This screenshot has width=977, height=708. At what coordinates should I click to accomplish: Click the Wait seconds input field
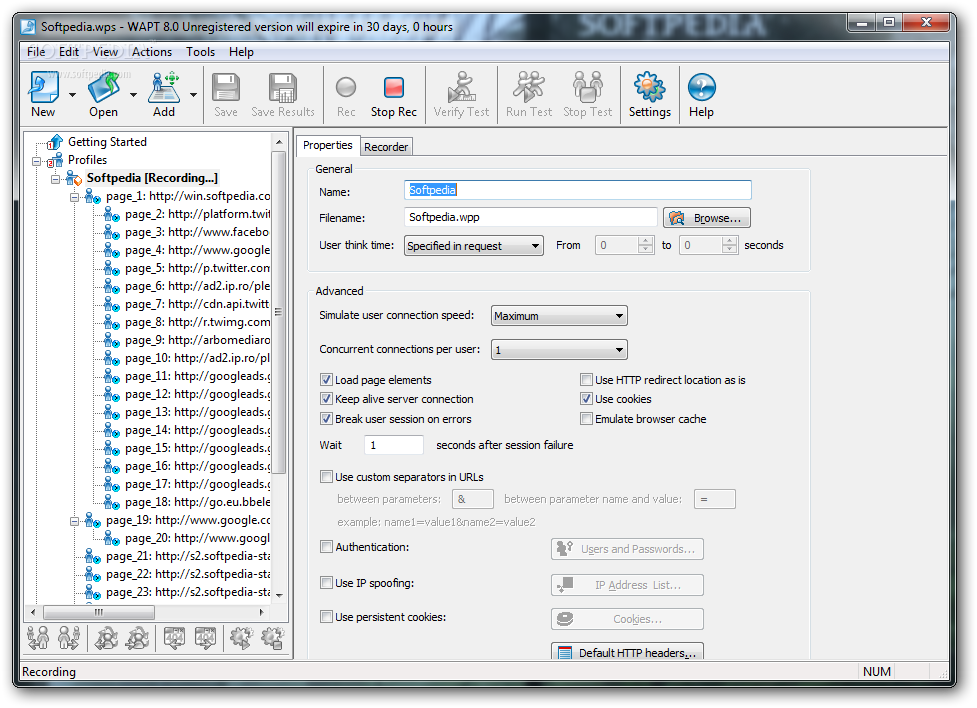point(394,445)
